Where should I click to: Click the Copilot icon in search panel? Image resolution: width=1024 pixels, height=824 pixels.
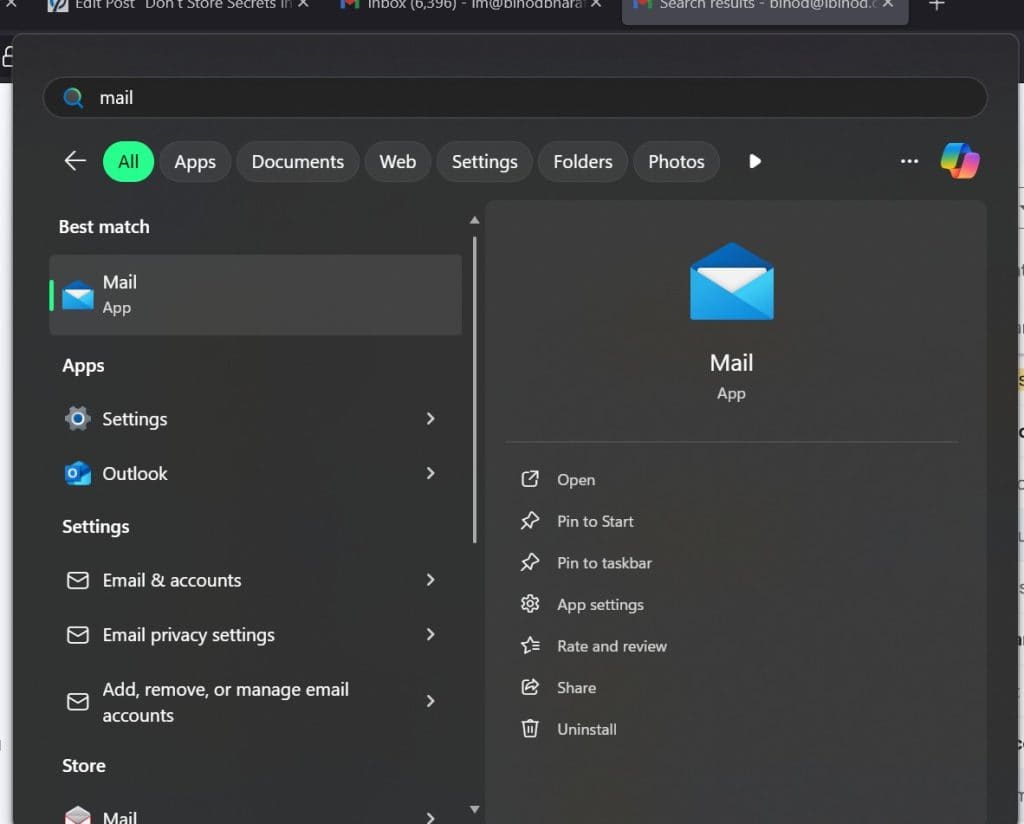coord(959,161)
